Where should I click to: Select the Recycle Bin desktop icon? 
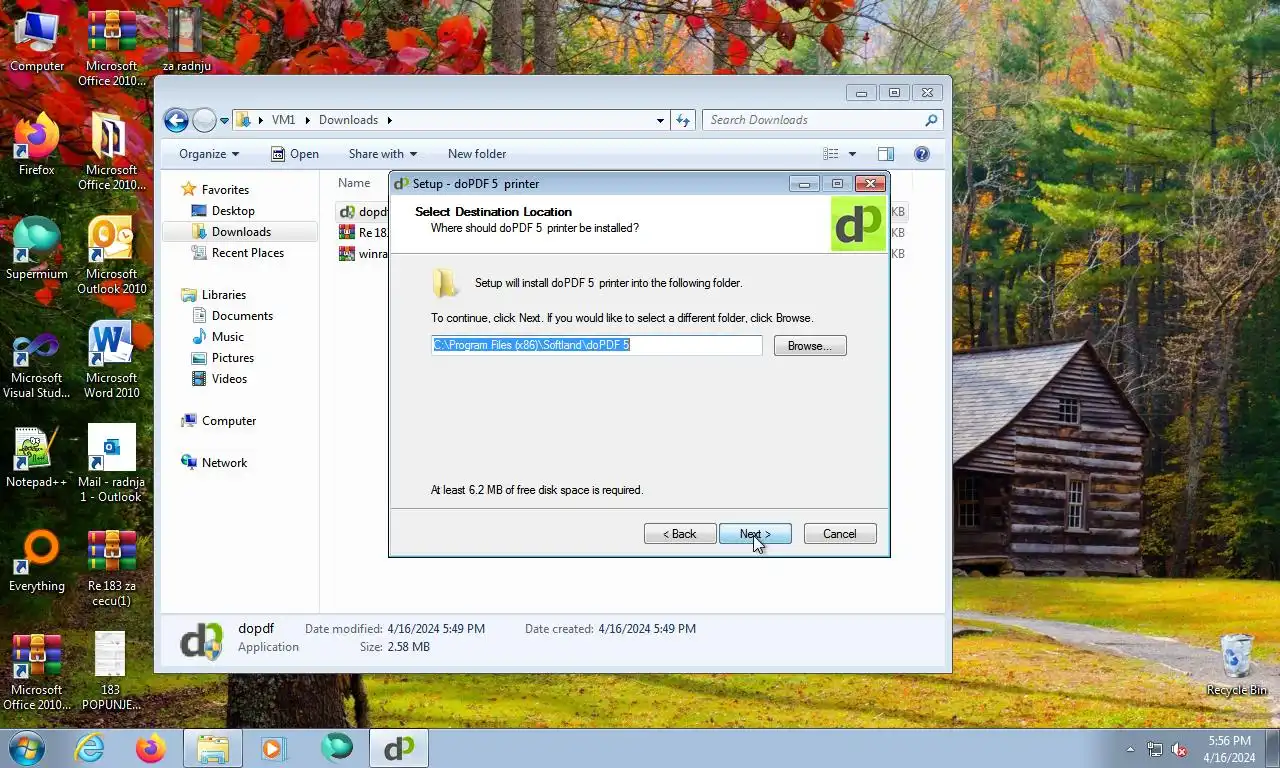pyautogui.click(x=1237, y=665)
